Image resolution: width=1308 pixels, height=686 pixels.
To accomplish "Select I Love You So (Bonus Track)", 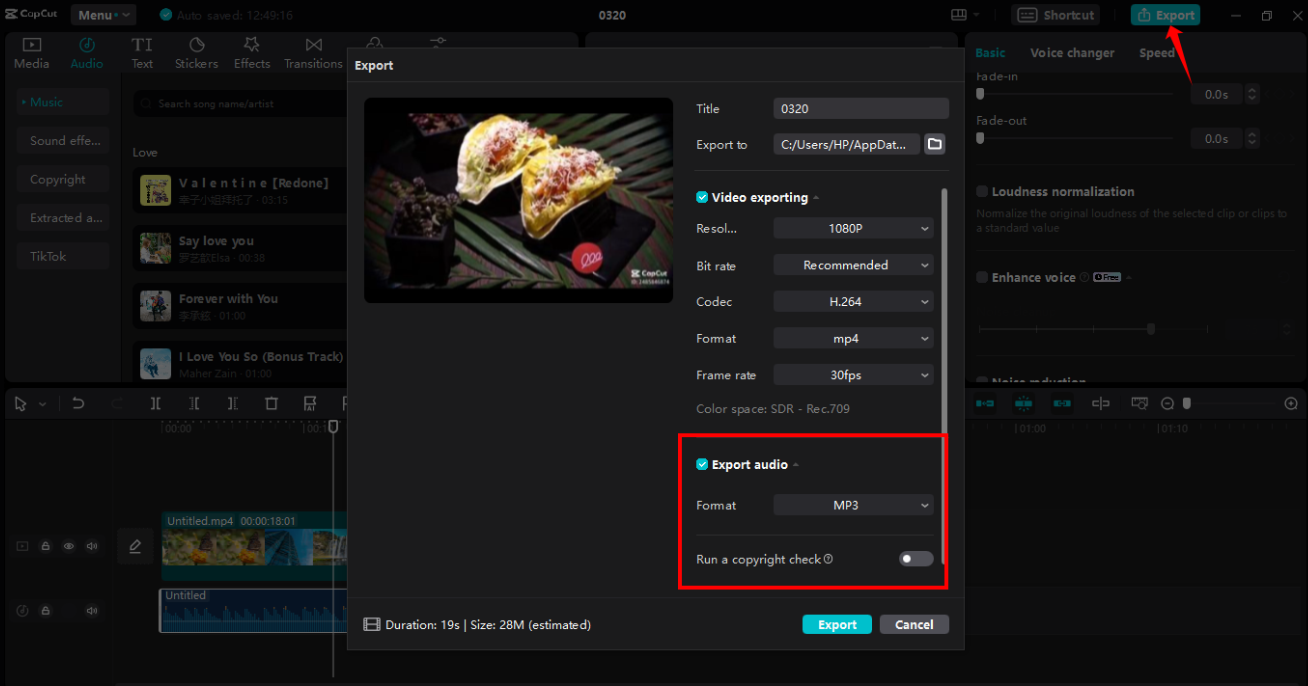I will point(240,363).
